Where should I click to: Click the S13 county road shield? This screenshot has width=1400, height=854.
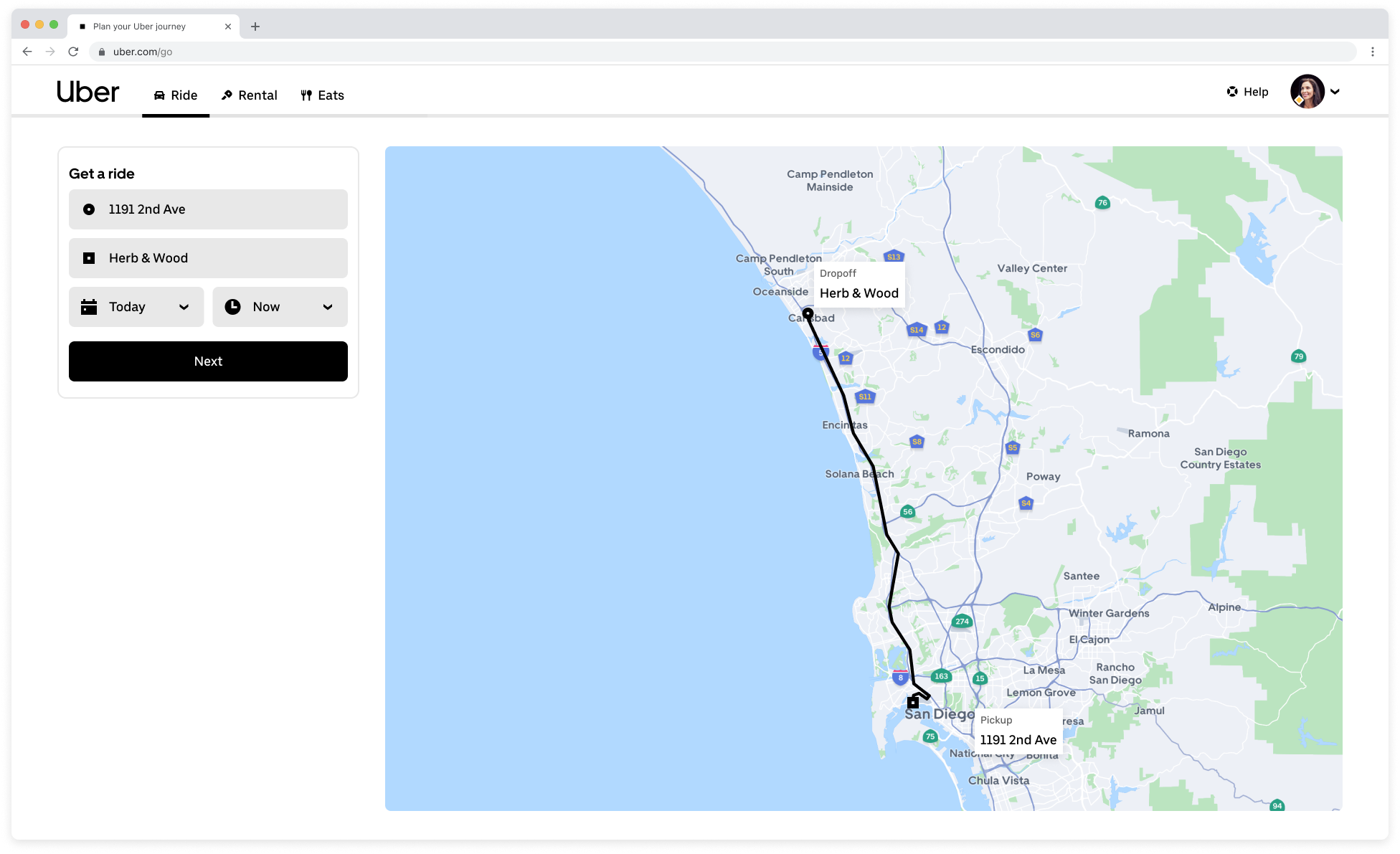point(894,257)
